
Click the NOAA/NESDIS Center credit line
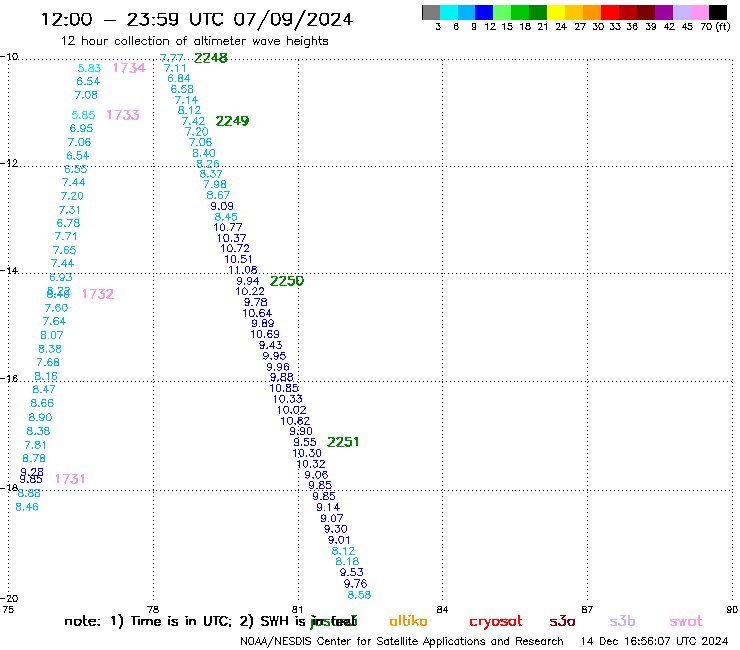click(x=402, y=641)
